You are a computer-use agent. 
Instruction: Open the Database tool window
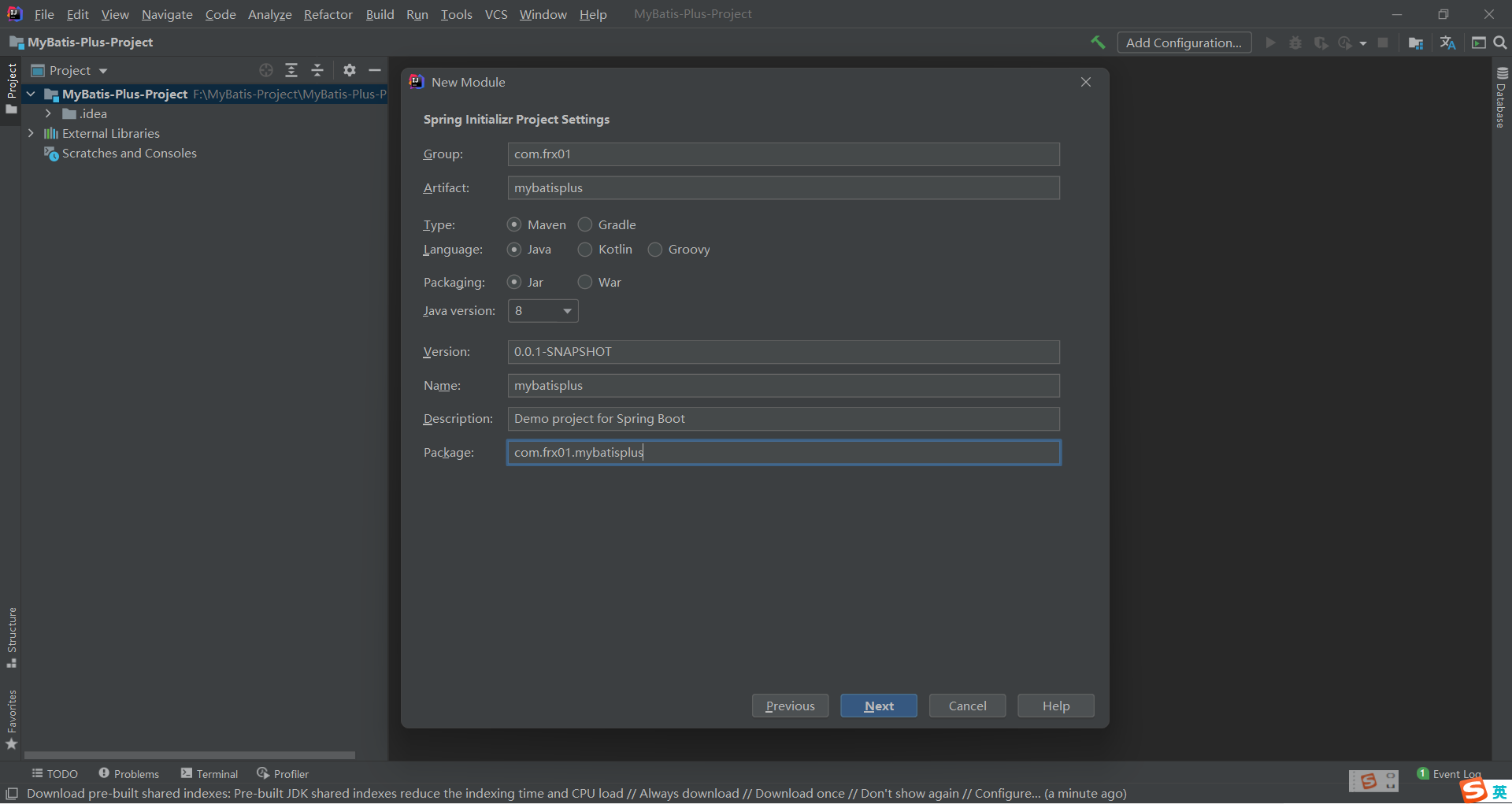[x=1502, y=98]
